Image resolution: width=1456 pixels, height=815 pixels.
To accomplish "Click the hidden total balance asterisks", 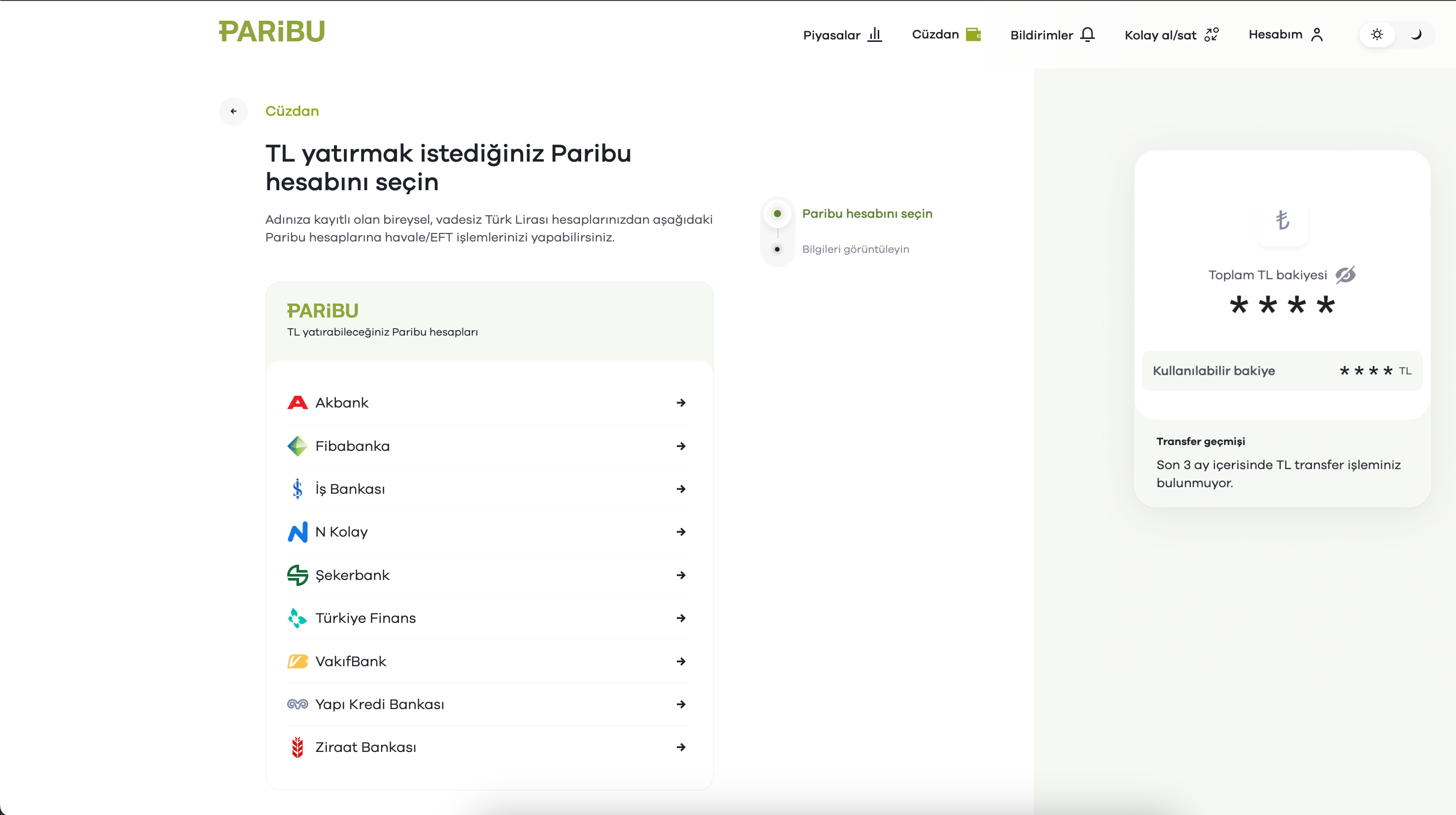I will tap(1282, 306).
